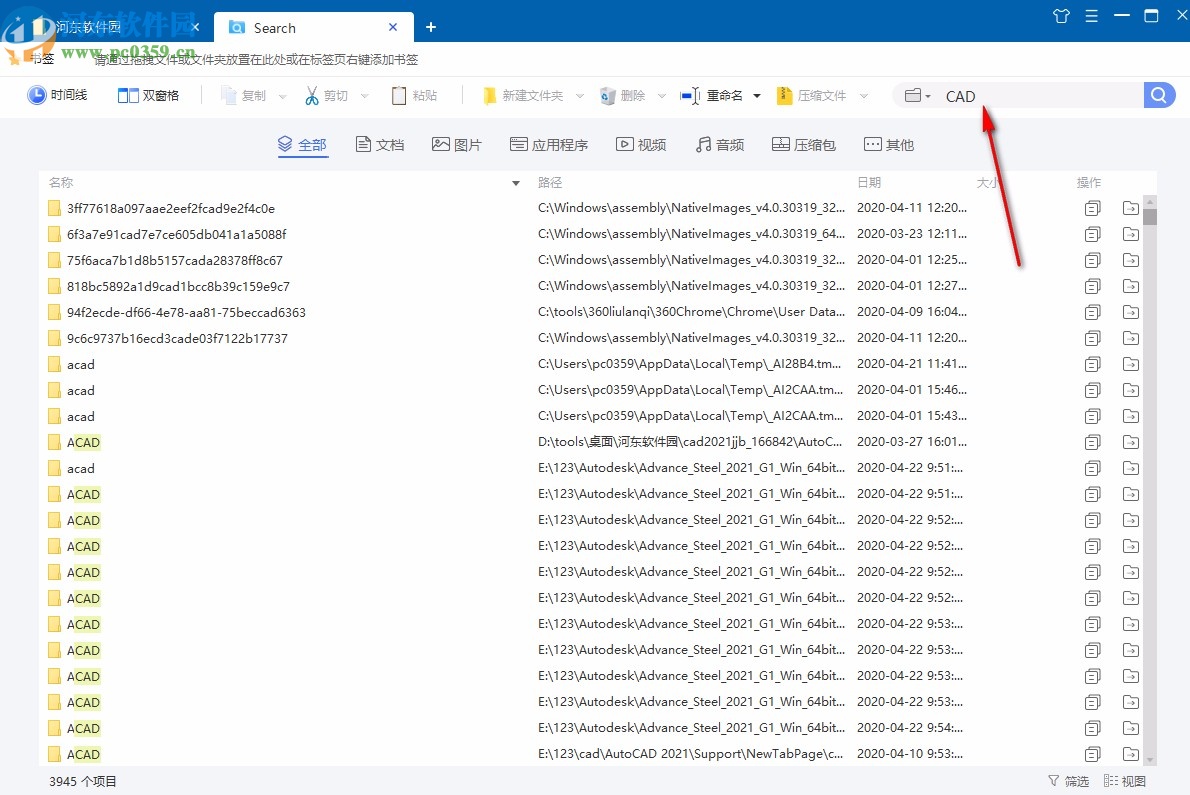Select the Audio (音频) filter tab
The width and height of the screenshot is (1190, 795).
(x=719, y=144)
